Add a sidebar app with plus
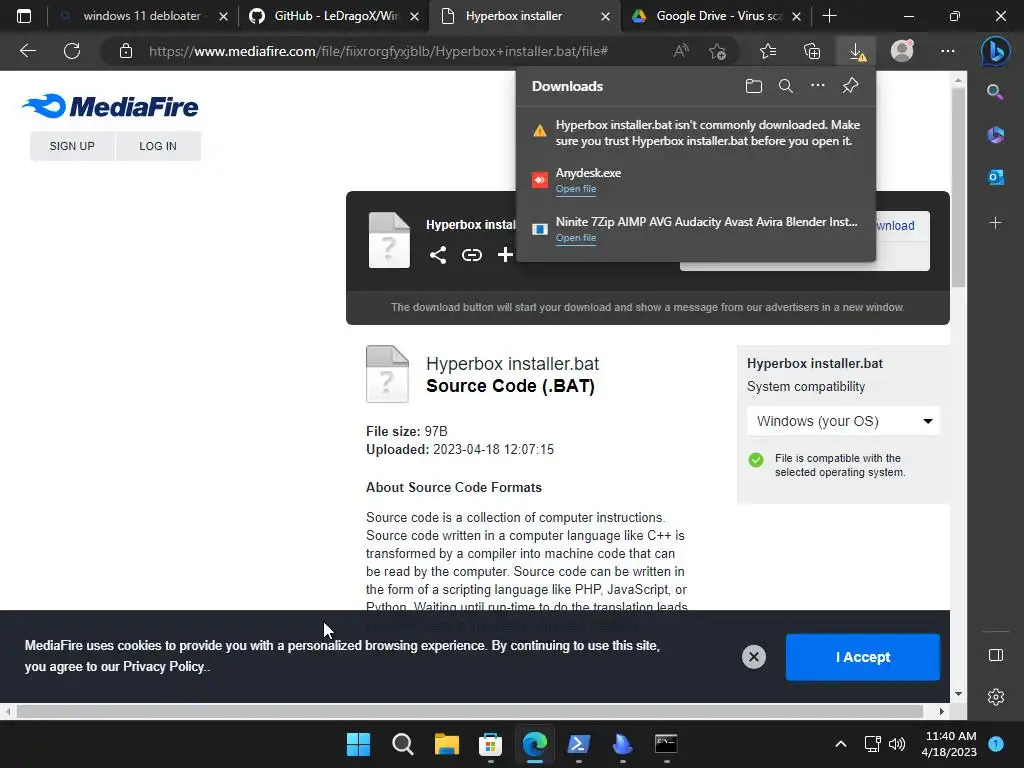 tap(995, 223)
